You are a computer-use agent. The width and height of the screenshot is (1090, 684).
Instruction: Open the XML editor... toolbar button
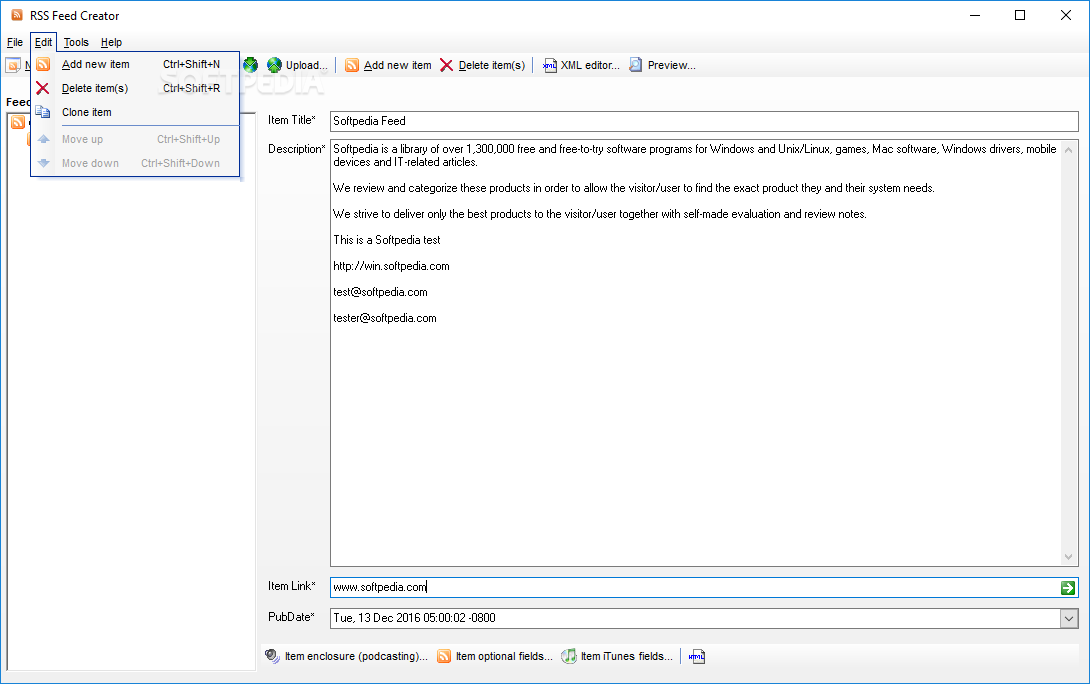click(x=581, y=65)
